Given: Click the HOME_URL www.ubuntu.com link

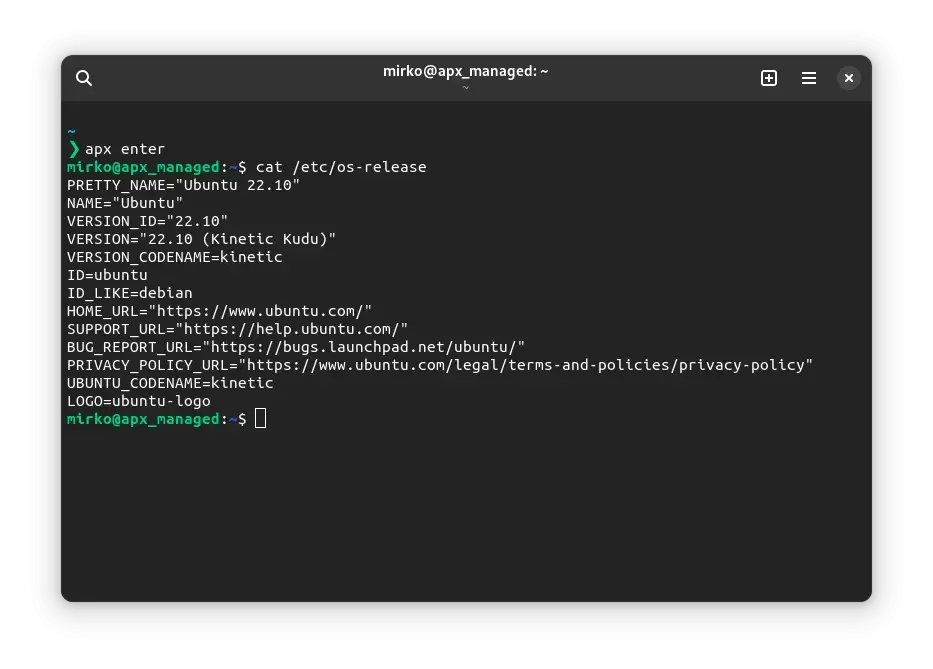Looking at the screenshot, I should click(x=260, y=311).
